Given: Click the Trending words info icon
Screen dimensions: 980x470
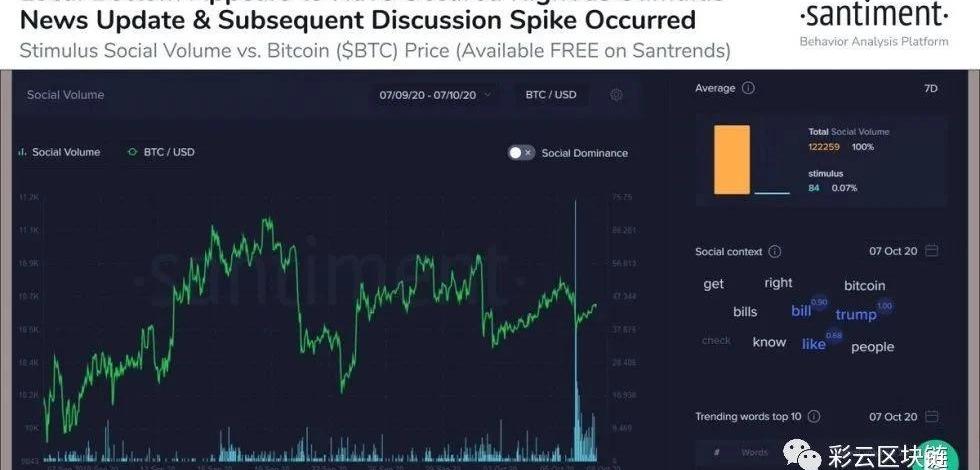Looking at the screenshot, I should pos(814,416).
